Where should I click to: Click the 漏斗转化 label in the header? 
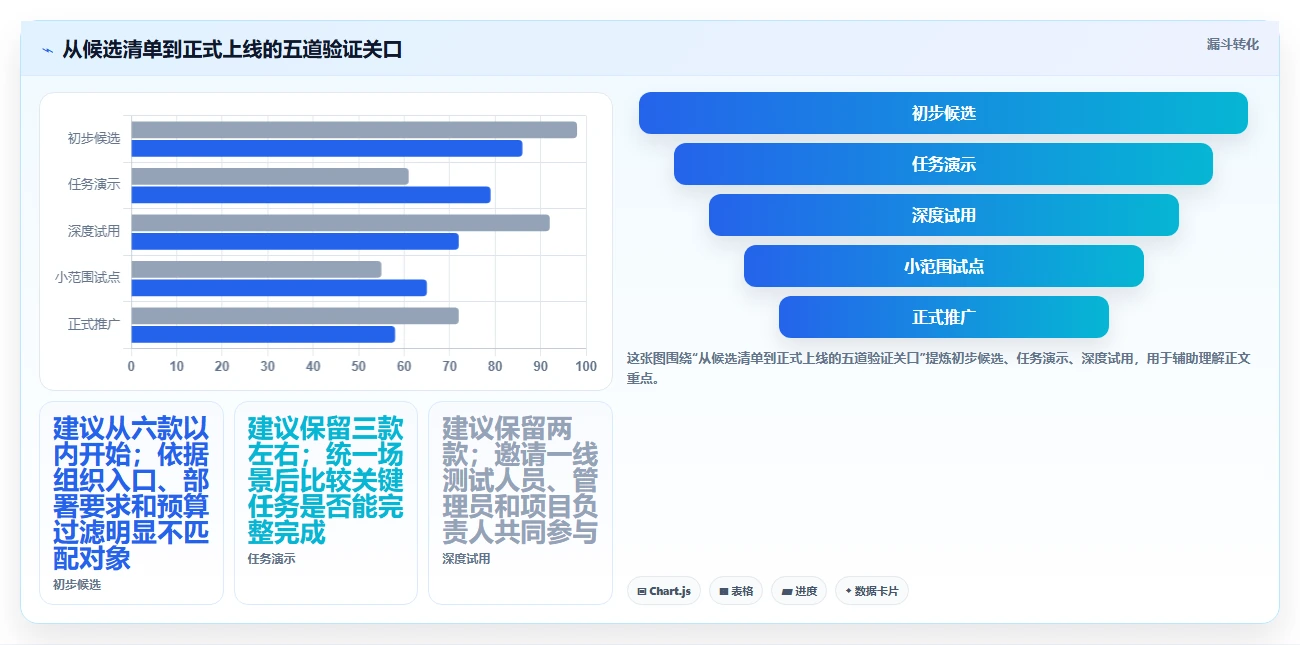point(1232,45)
